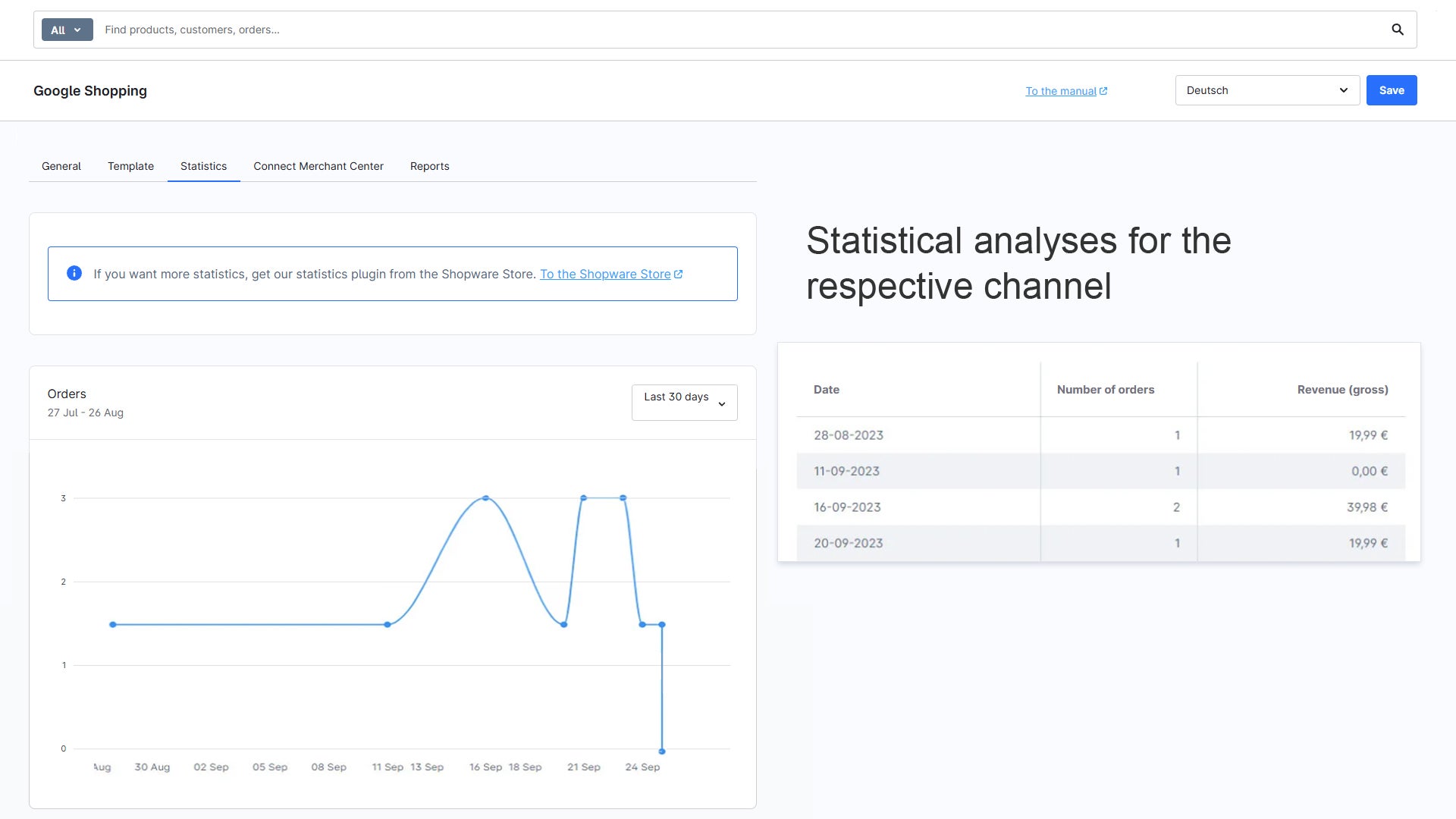Viewport: 1456px width, 819px height.
Task: Open the Reports tab
Action: pyautogui.click(x=429, y=166)
